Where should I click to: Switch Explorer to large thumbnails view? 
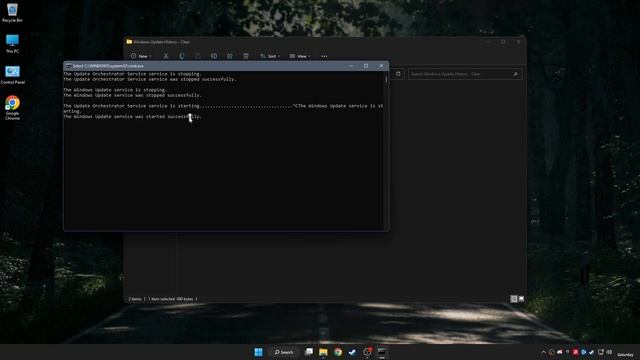pyautogui.click(x=521, y=299)
